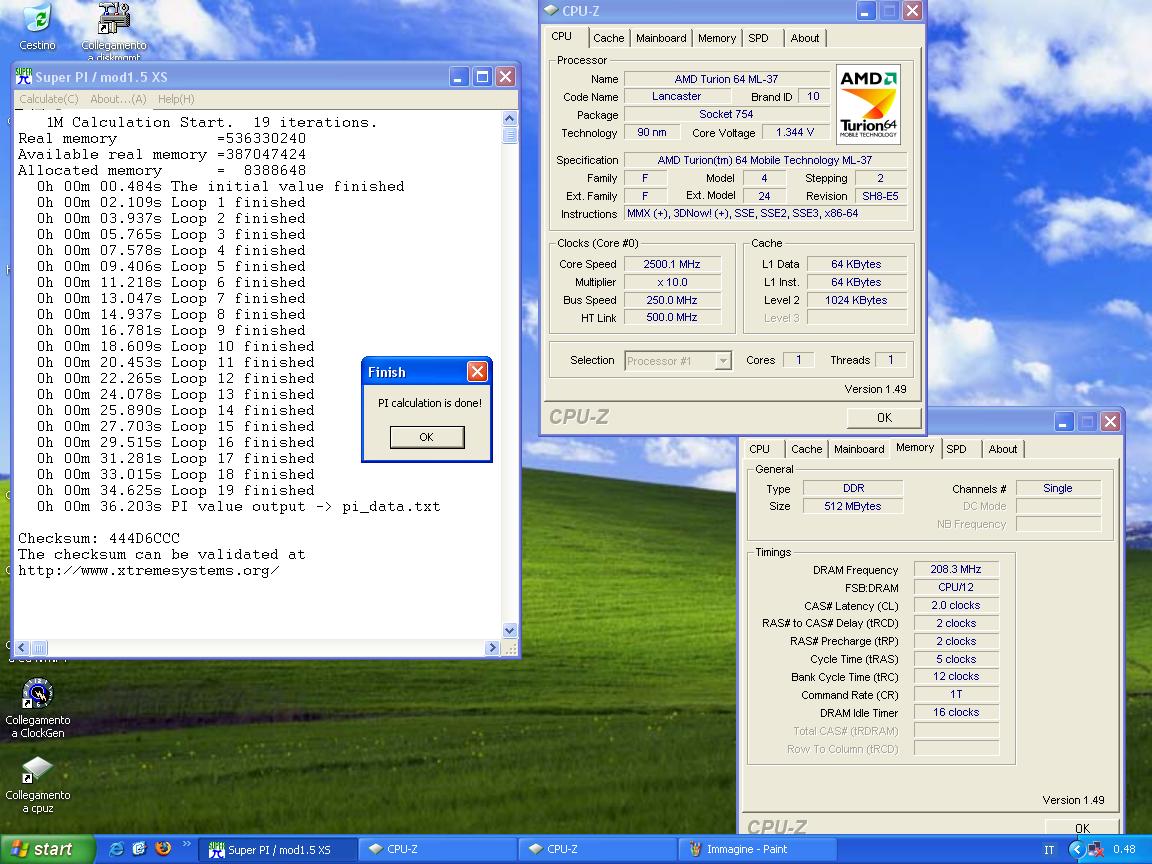Image resolution: width=1152 pixels, height=864 pixels.
Task: Switch to Immagine - Paint taskbar button
Action: (x=756, y=849)
